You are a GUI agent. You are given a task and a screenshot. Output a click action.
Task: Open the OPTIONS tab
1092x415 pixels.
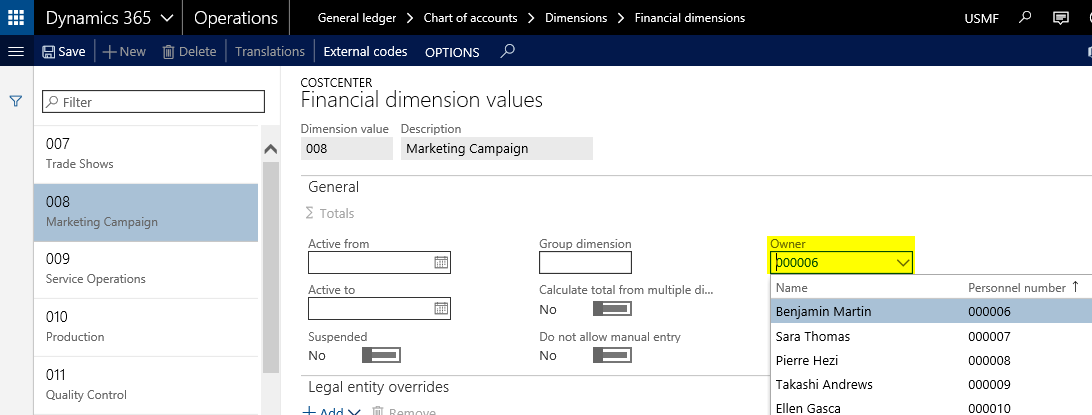point(452,52)
